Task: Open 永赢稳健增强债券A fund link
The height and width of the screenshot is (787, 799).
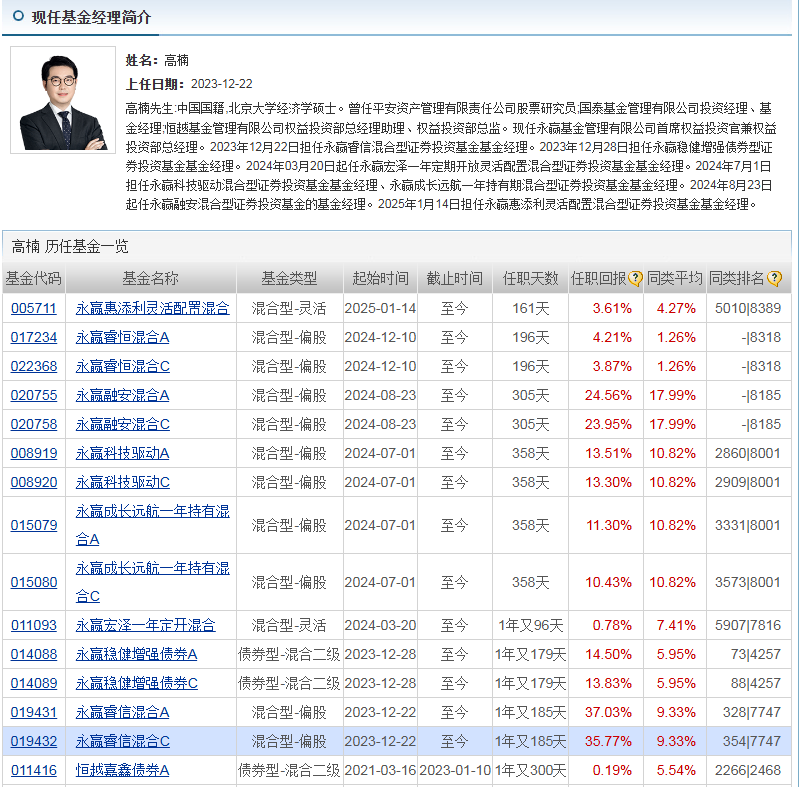Action: pos(136,654)
